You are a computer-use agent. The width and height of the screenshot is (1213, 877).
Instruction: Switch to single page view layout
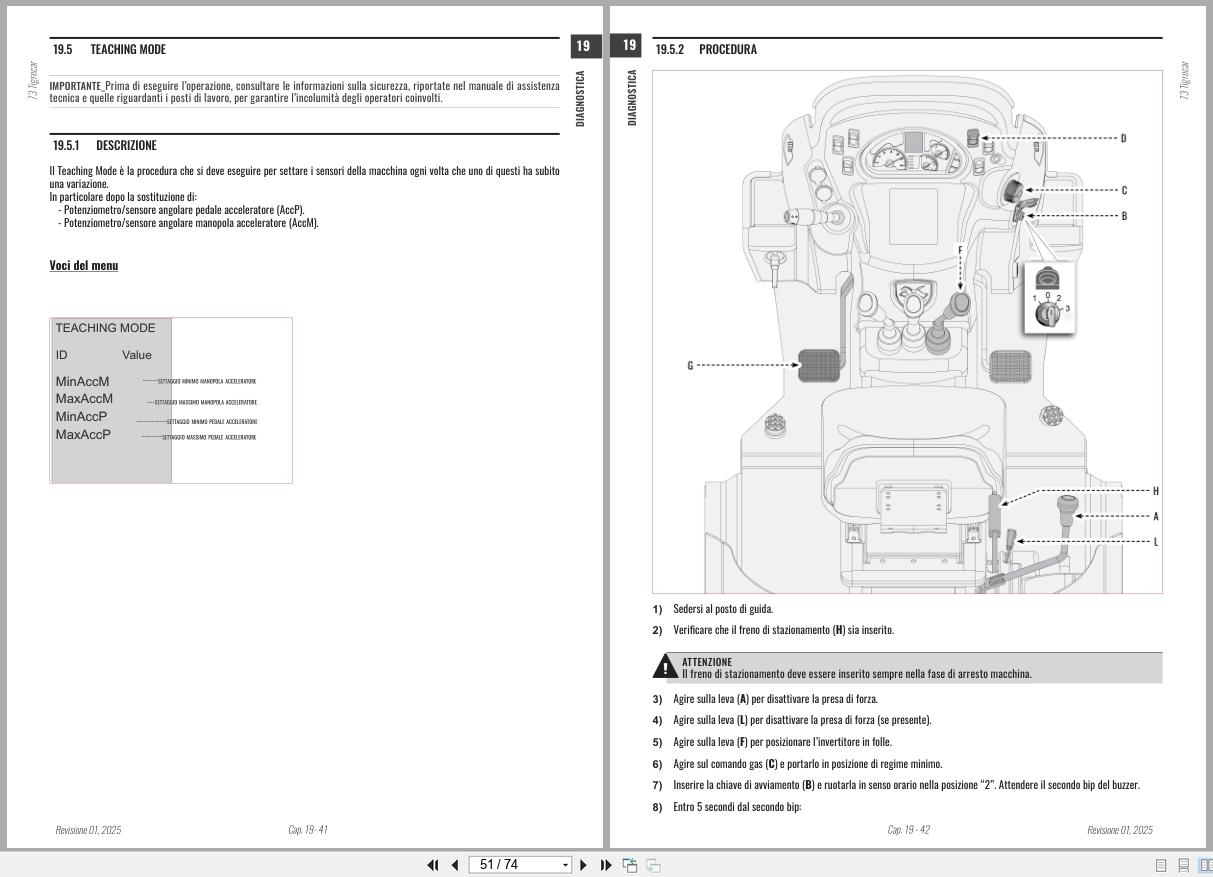(1161, 865)
